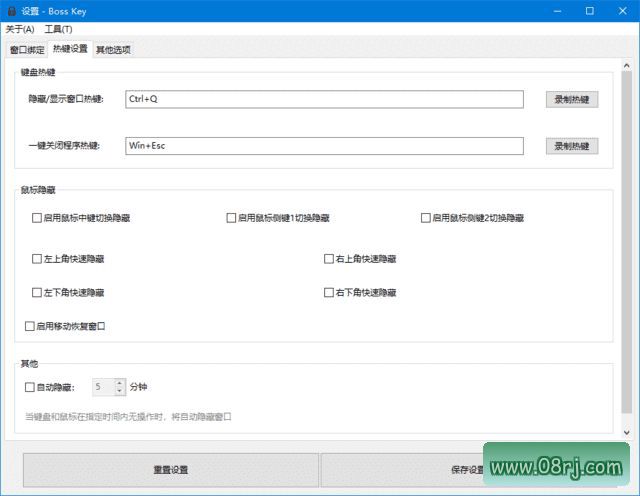Click the vertical scrollbar up arrow
640x496 pixels.
pos(627,65)
